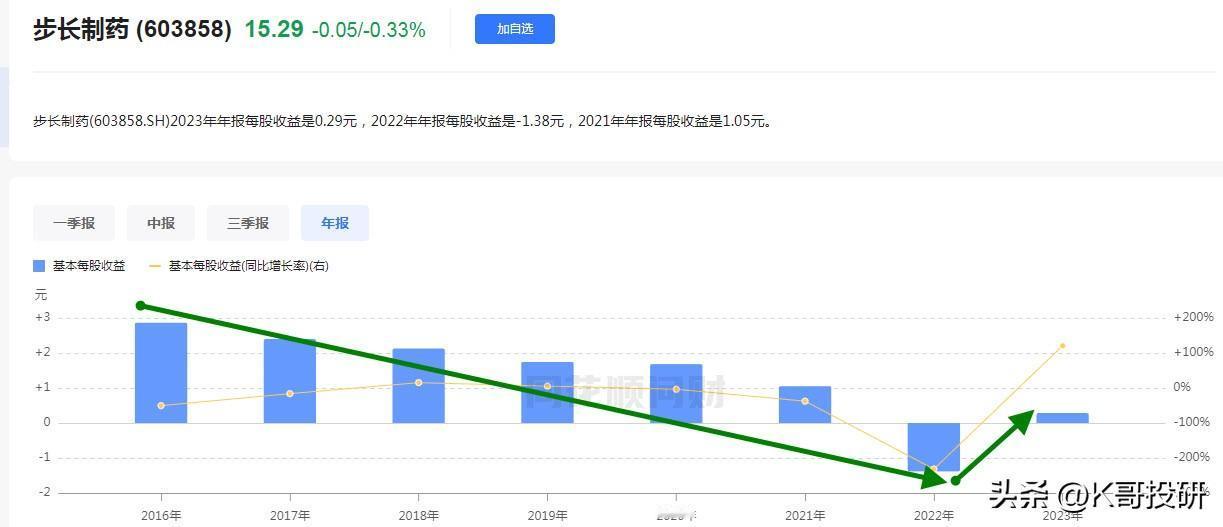The height and width of the screenshot is (527, 1223).
Task: Click the 2017年 earnings bar
Action: [290, 381]
